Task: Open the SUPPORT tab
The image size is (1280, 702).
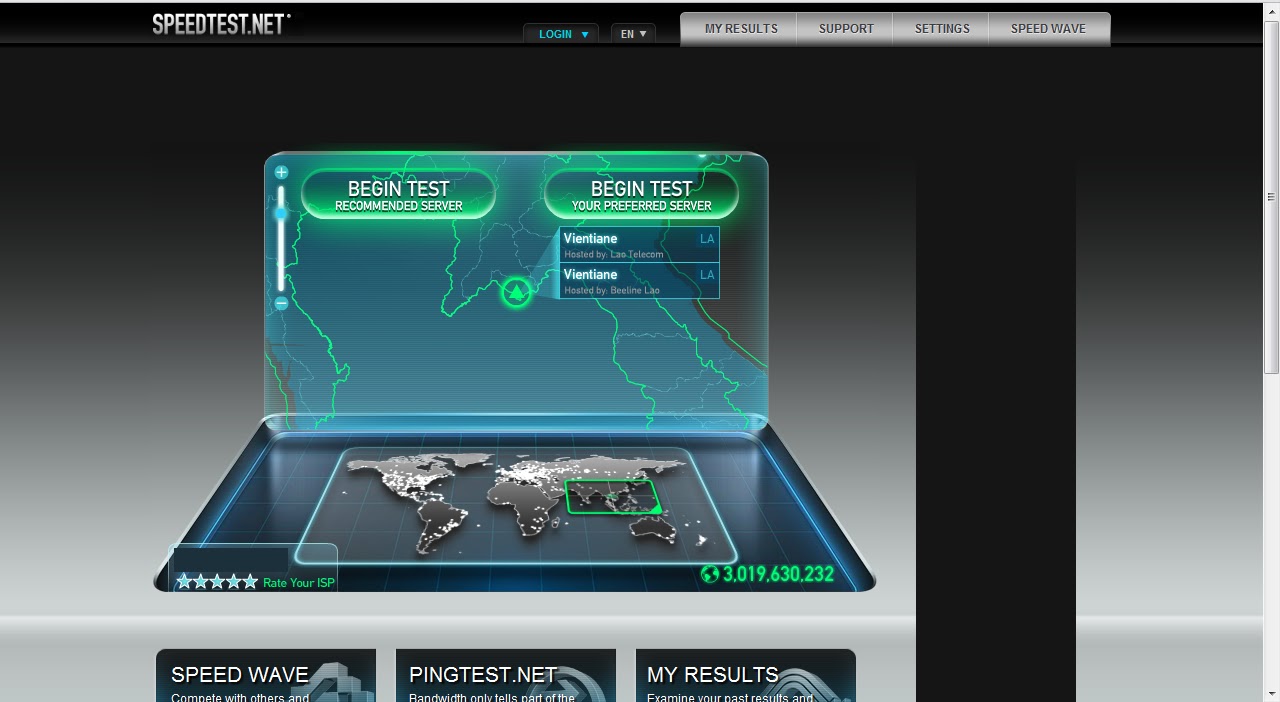Action: [x=846, y=29]
